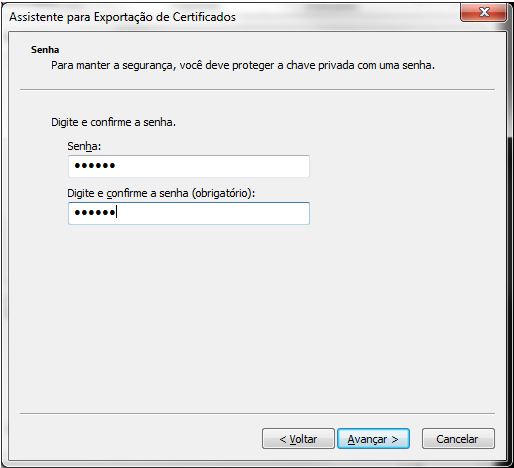Screen dimensions: 514x468
Task: Click the masked dots in the Senha field
Action: pyautogui.click(x=95, y=165)
